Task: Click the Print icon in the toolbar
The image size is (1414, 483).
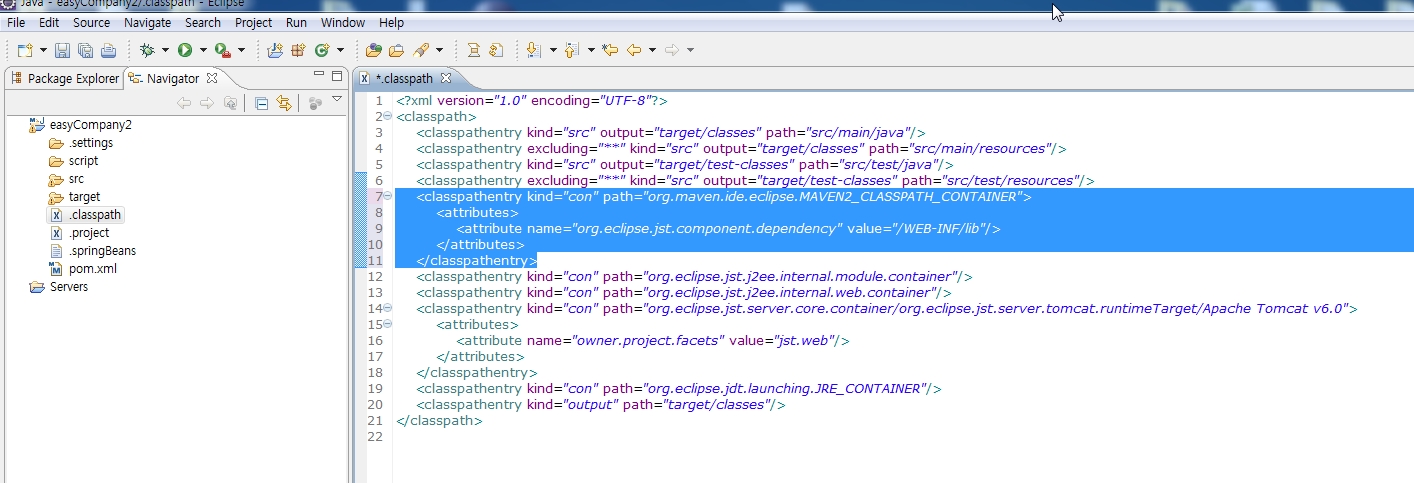Action: tap(108, 50)
